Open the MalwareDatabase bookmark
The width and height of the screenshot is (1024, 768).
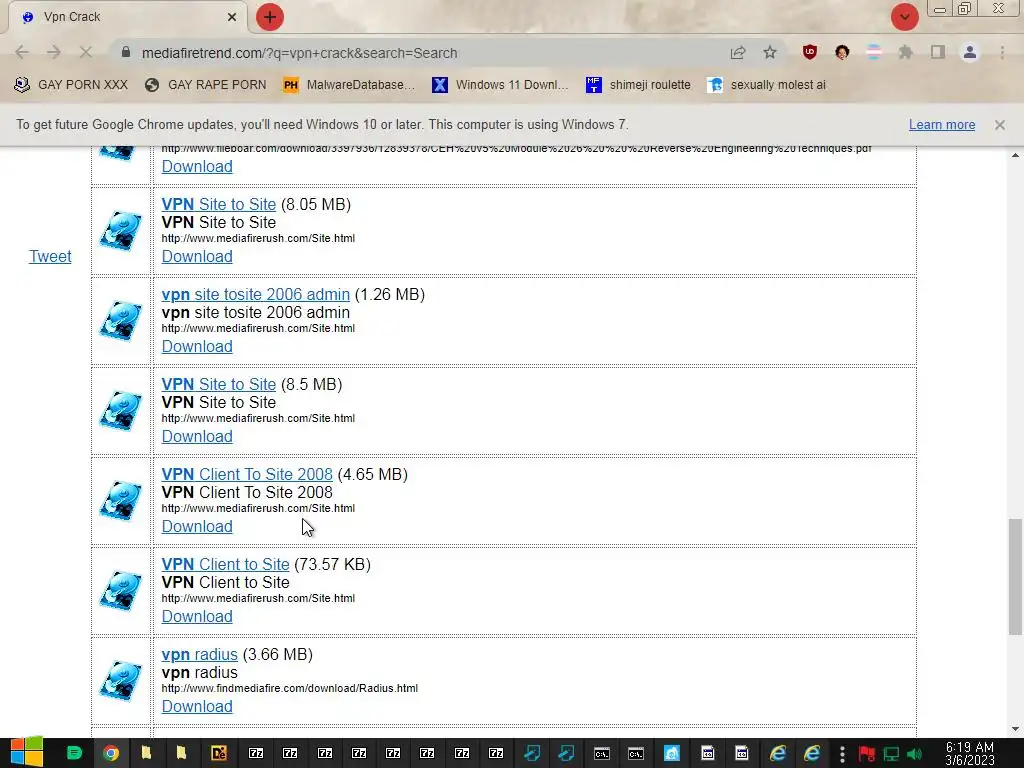pyautogui.click(x=349, y=85)
